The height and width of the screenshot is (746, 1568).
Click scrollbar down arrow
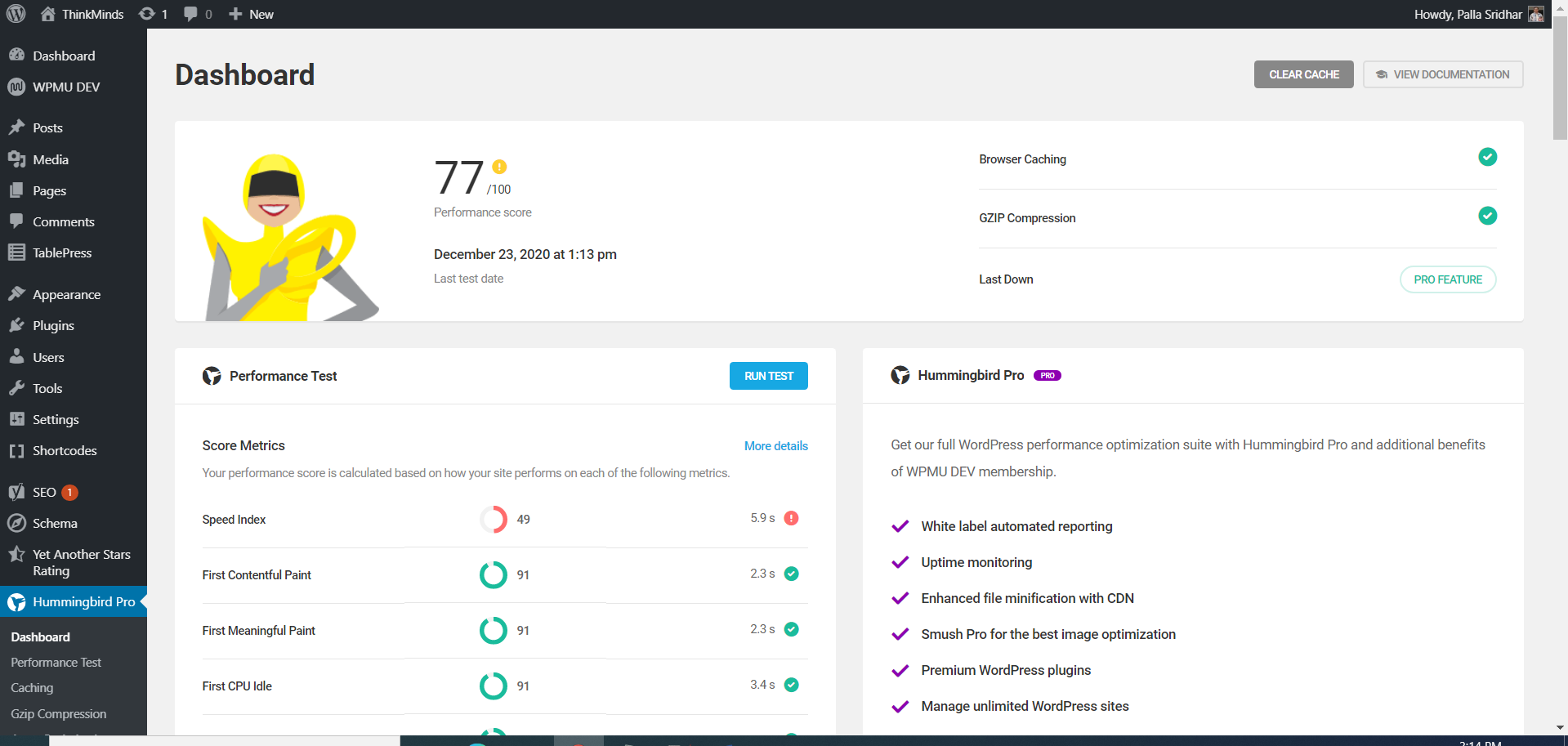1560,727
